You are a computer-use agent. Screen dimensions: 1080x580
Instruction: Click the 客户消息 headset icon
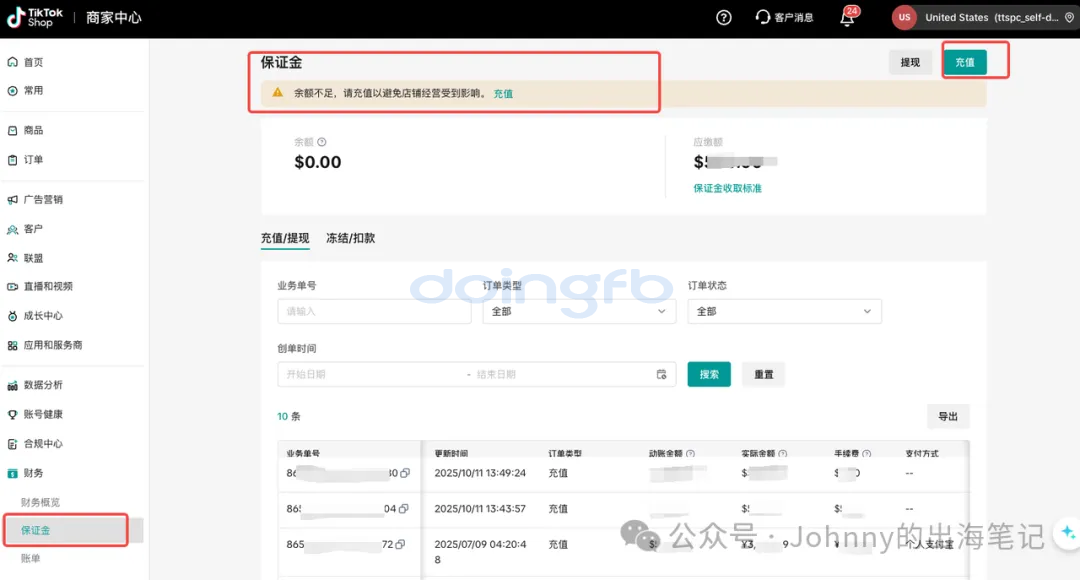coord(763,17)
